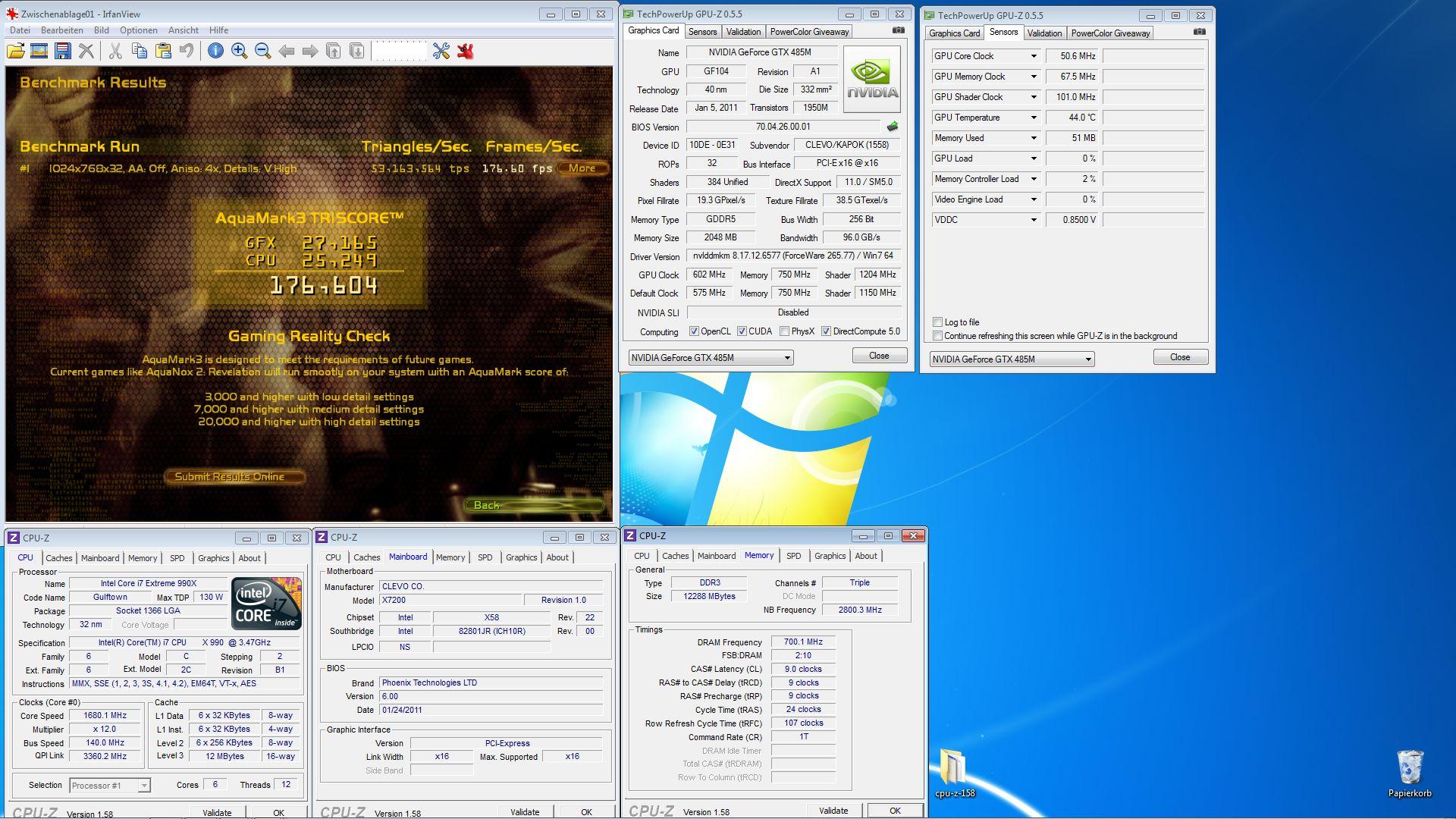Toggle the PhysX checkbox in GPU-Z
Image resolution: width=1456 pixels, height=819 pixels.
[x=784, y=331]
